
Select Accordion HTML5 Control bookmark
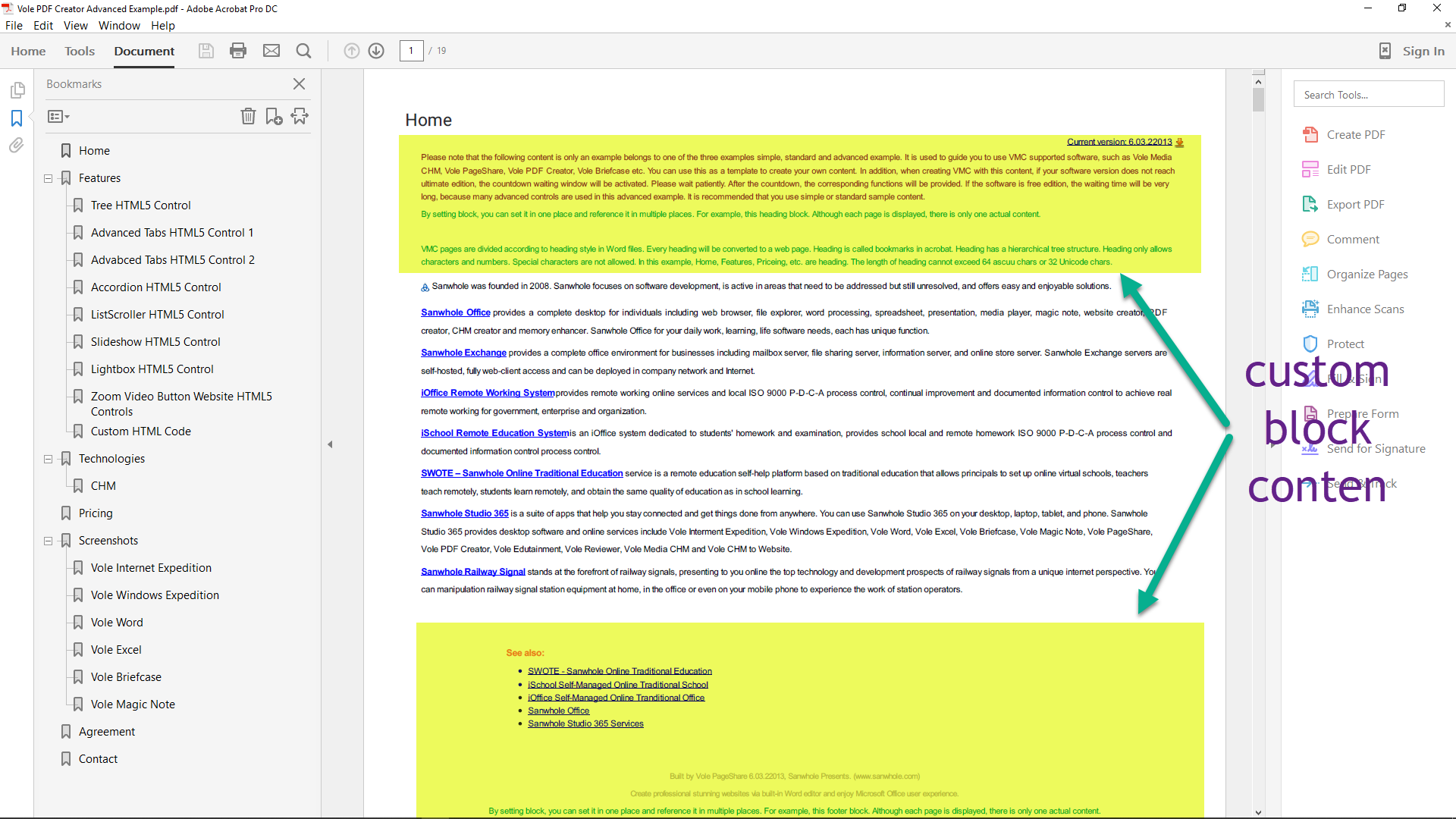click(156, 287)
